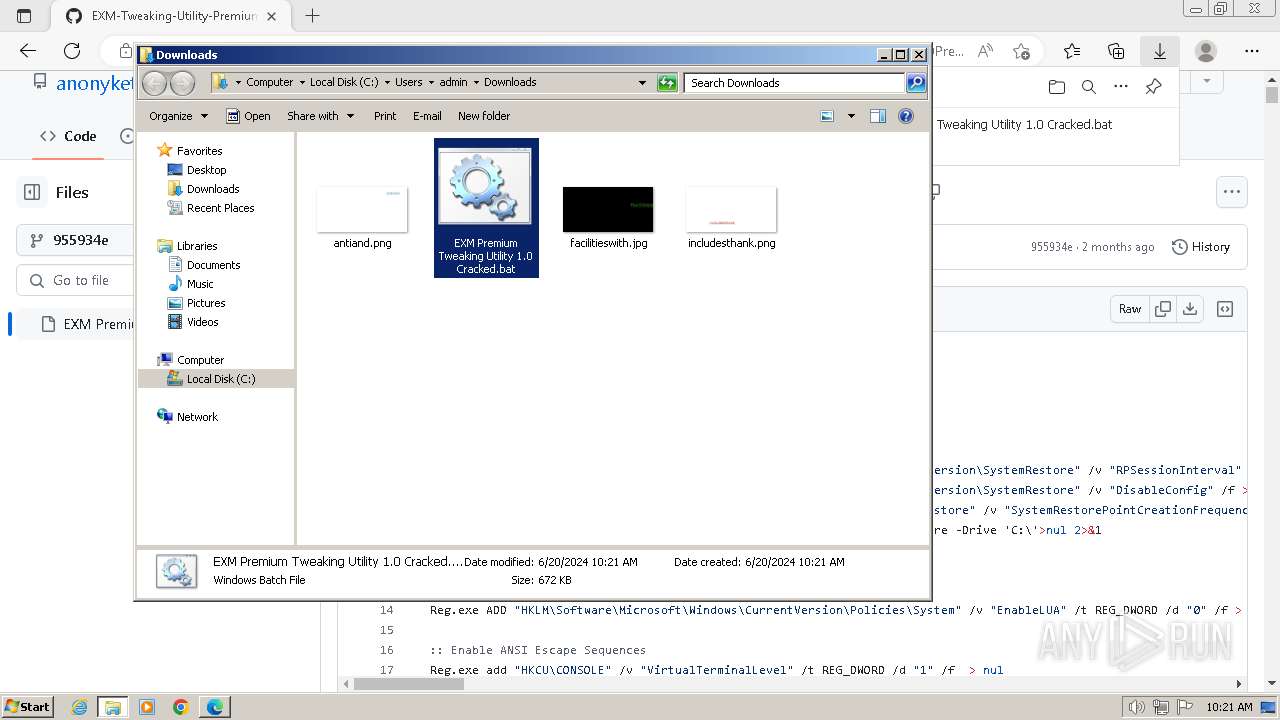Click the browser Downloads arrow icon
1280x720 pixels.
pyautogui.click(x=1160, y=51)
